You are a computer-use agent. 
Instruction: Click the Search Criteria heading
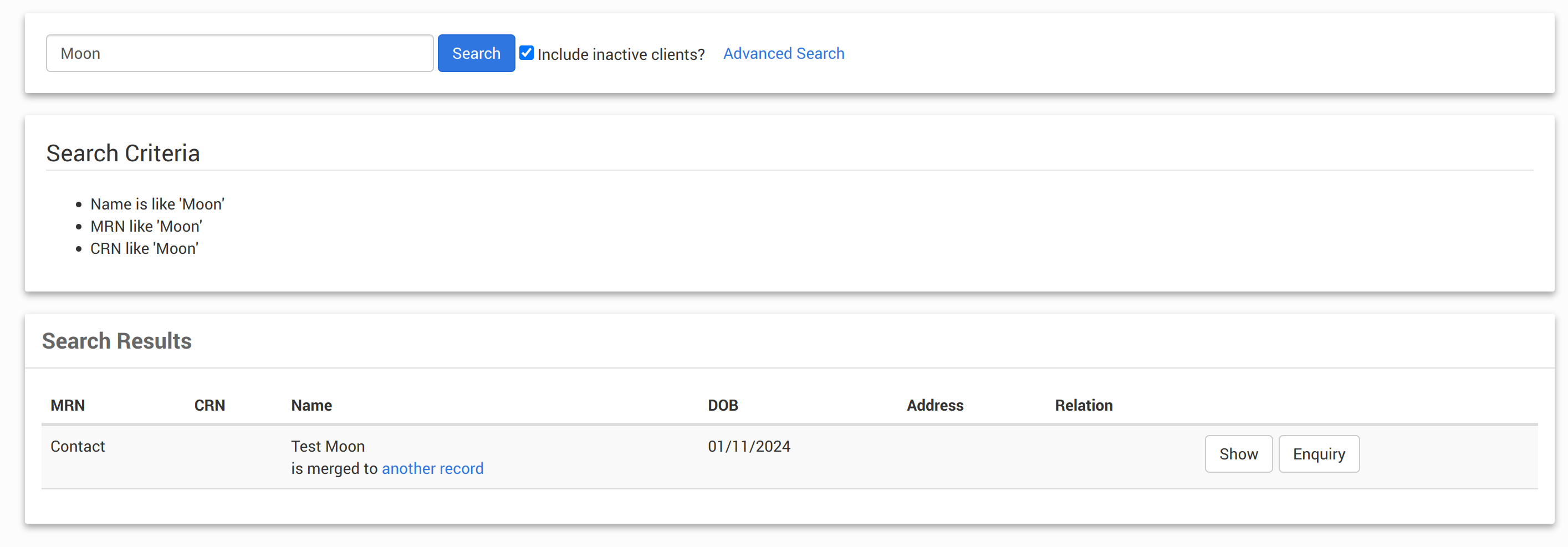coord(123,154)
